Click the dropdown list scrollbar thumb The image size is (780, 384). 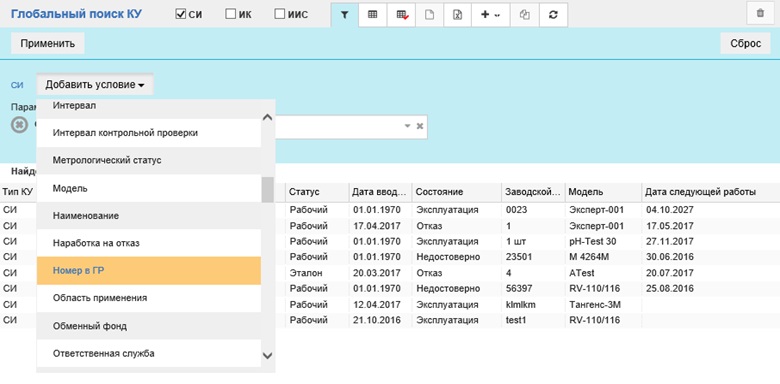click(268, 190)
